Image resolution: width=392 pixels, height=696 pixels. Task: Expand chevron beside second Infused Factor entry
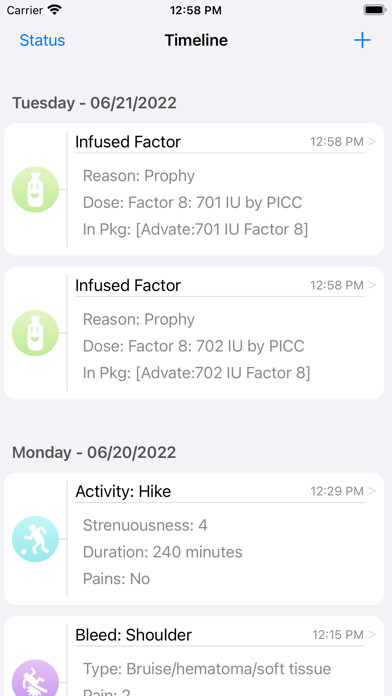[372, 285]
